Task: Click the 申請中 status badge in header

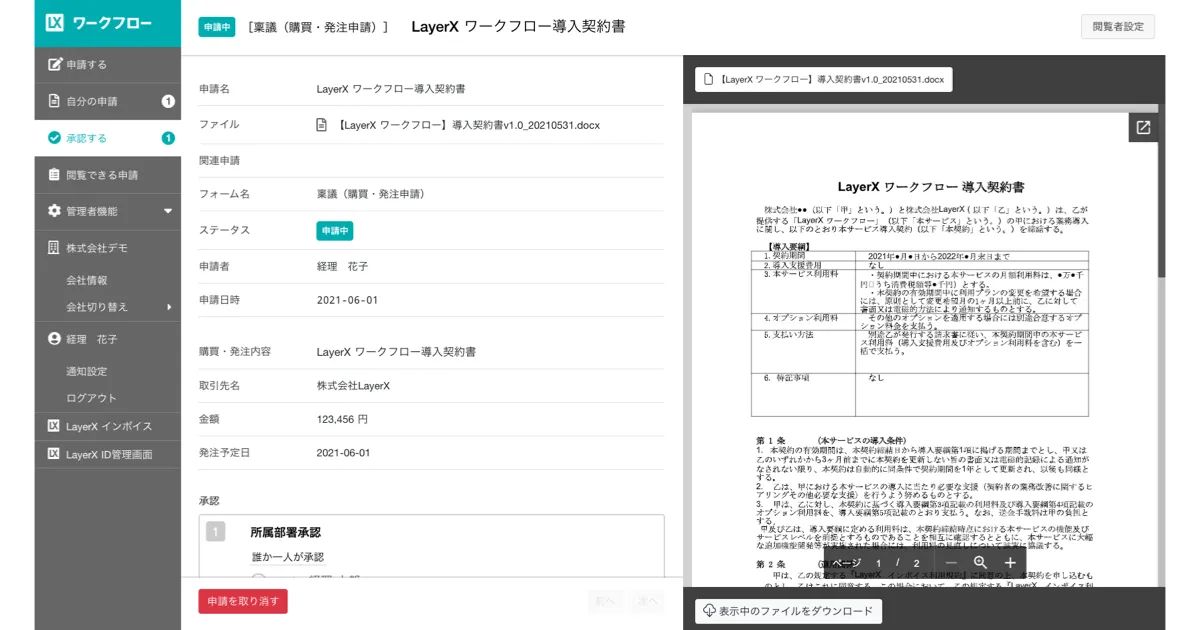Action: pos(216,27)
